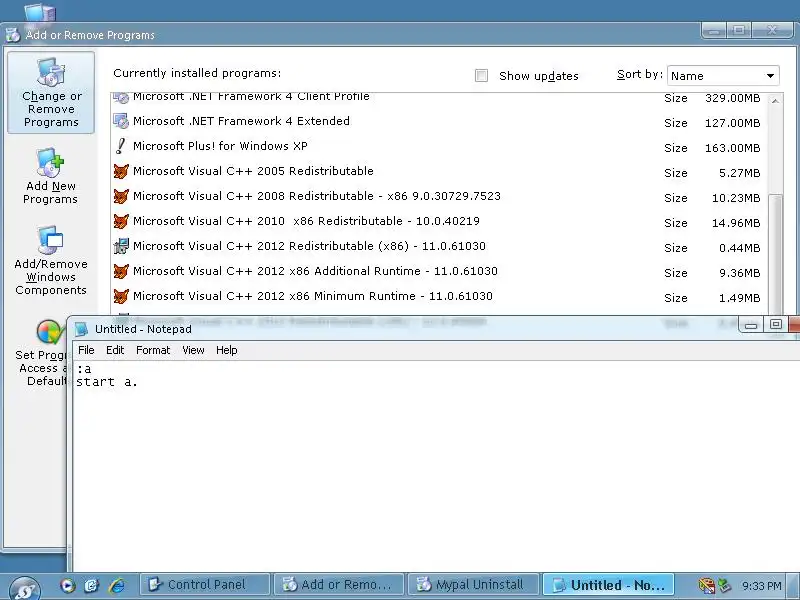This screenshot has width=800, height=600.
Task: Switch to Add or Remove Programs taskbar button
Action: [x=339, y=585]
